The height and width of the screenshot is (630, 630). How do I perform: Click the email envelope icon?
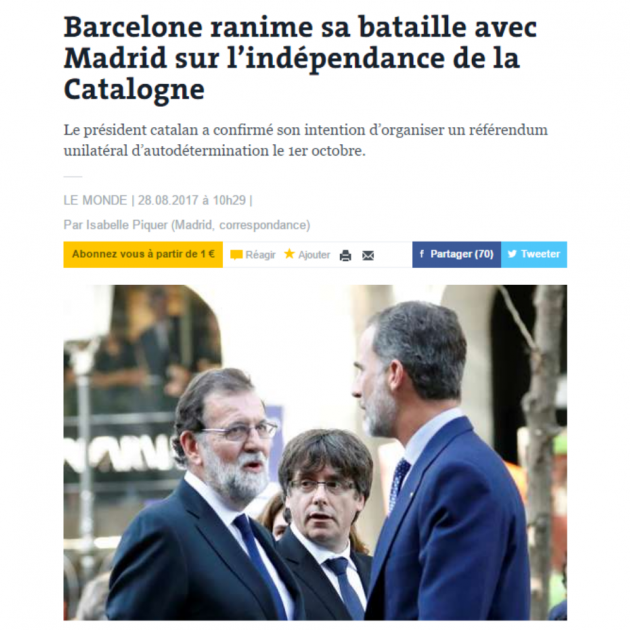coord(368,256)
